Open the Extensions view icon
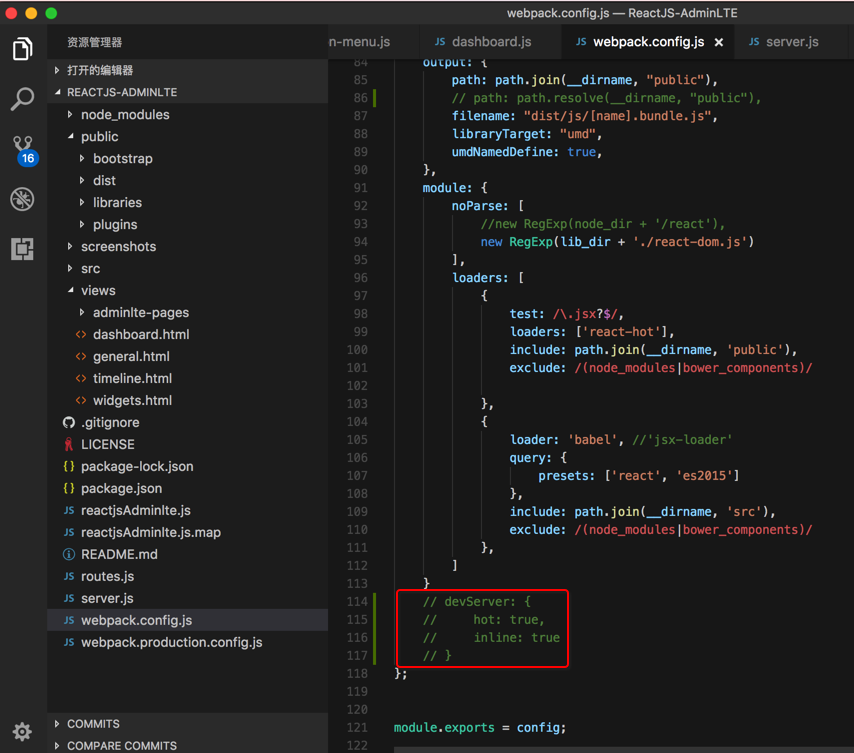The image size is (854, 753). (22, 249)
